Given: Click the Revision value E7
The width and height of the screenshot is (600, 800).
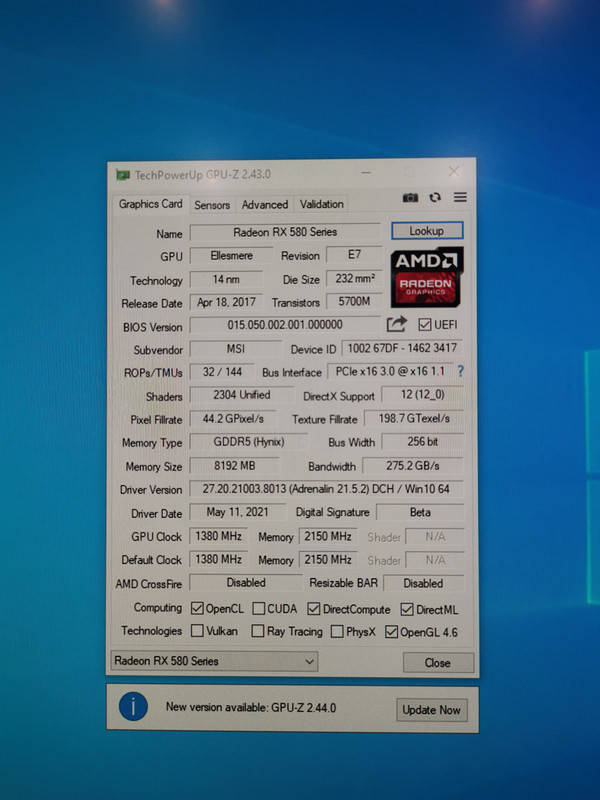Looking at the screenshot, I should coord(354,254).
